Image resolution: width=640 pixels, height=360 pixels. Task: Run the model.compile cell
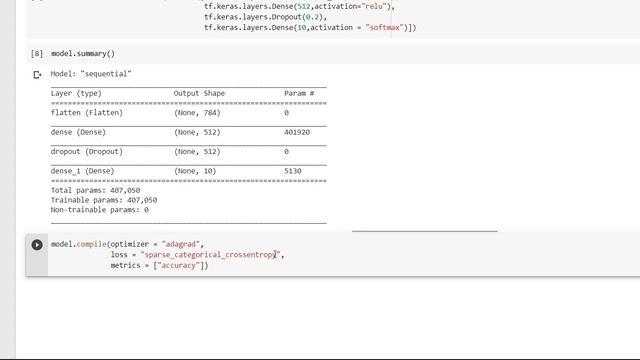coord(37,244)
